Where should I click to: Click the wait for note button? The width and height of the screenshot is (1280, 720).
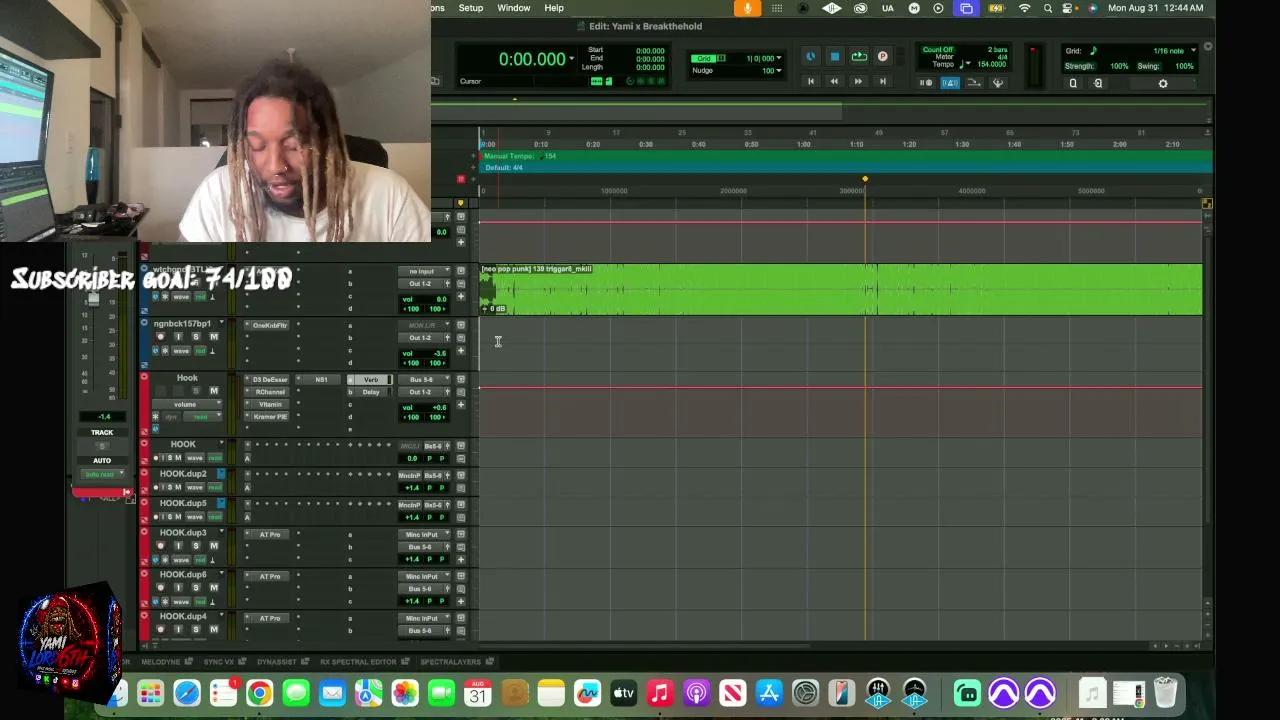pyautogui.click(x=926, y=83)
